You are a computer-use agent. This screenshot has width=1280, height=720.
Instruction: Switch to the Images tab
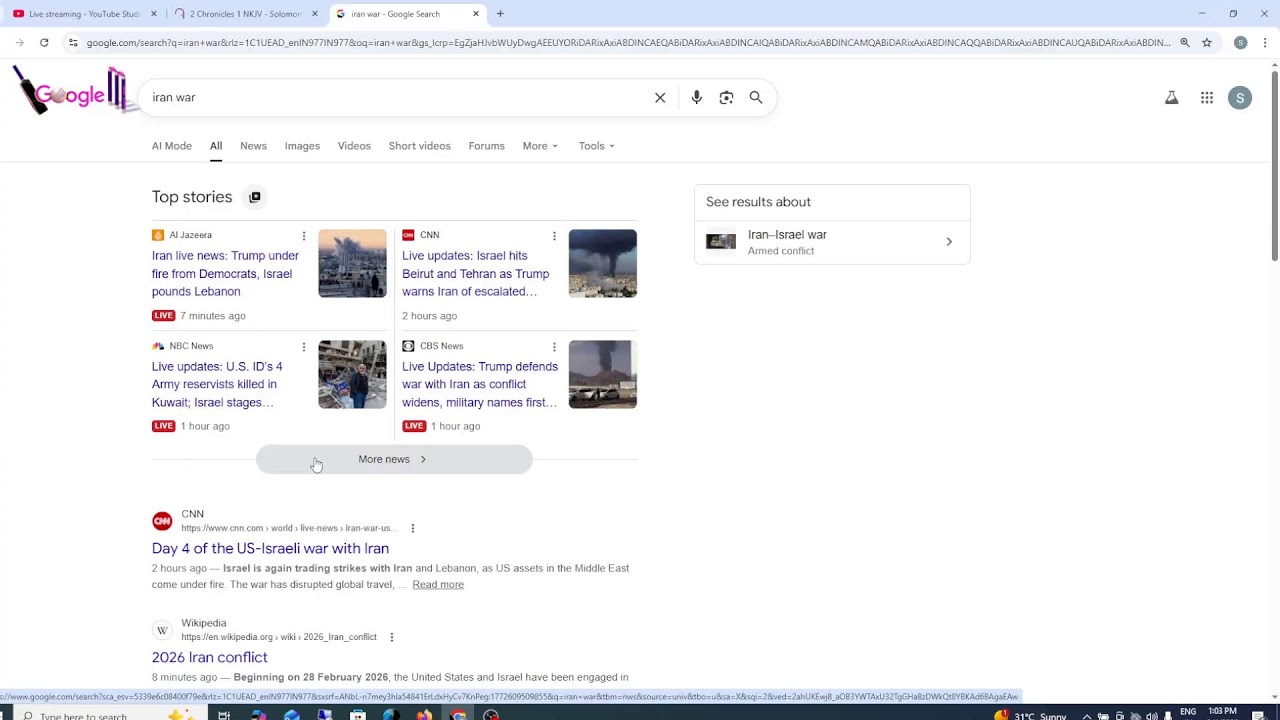click(302, 146)
